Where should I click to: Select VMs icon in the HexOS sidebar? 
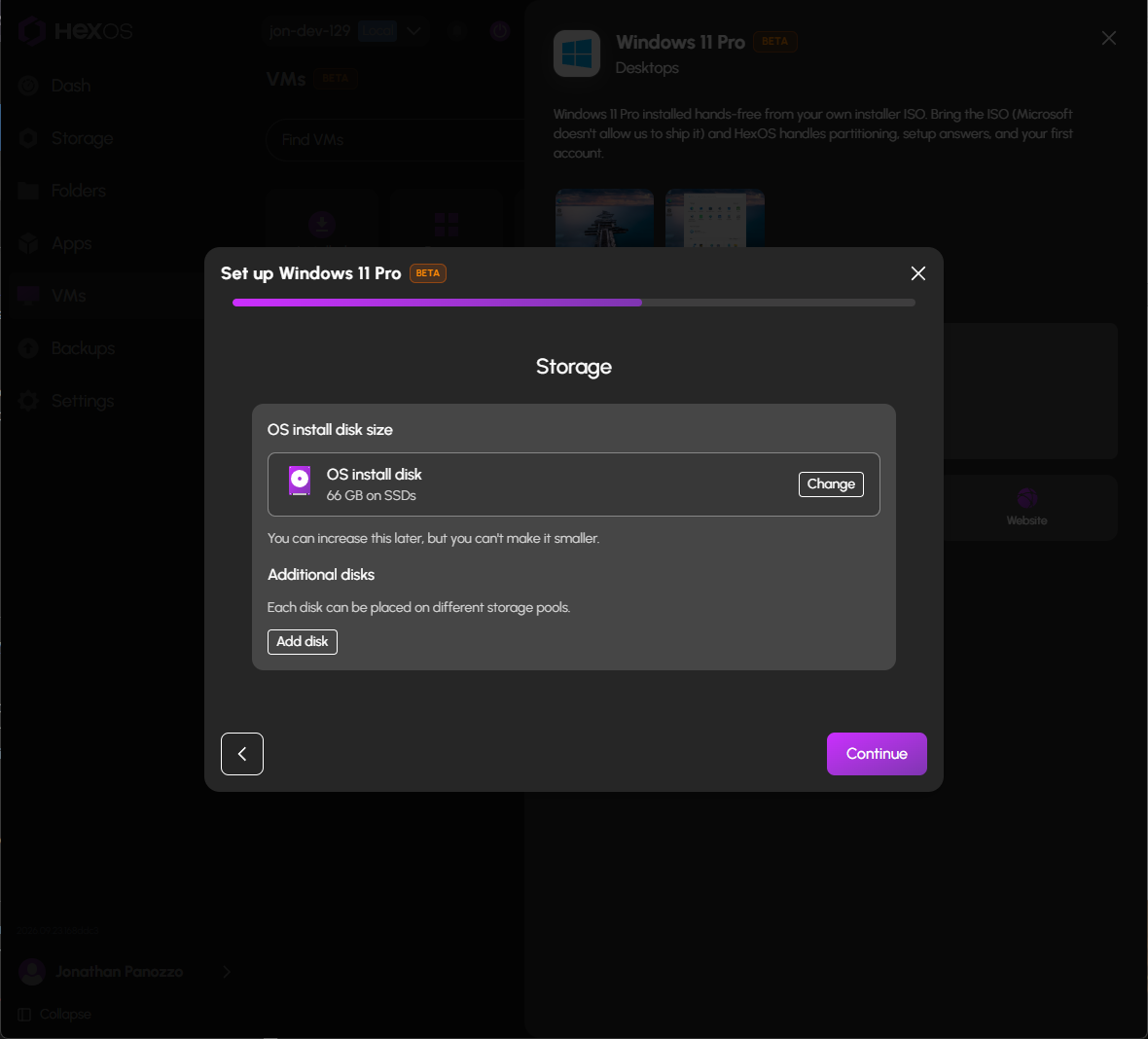click(x=28, y=296)
